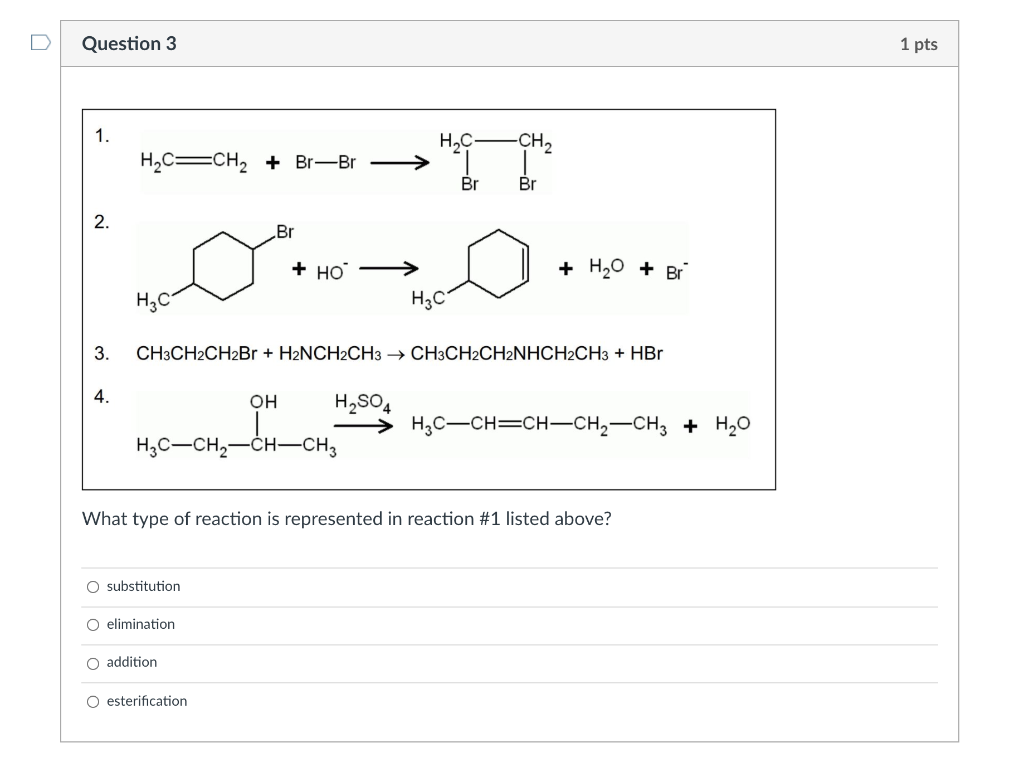Click the H2SO4 label in reaction 4
This screenshot has height=767, width=1024.
pos(362,398)
